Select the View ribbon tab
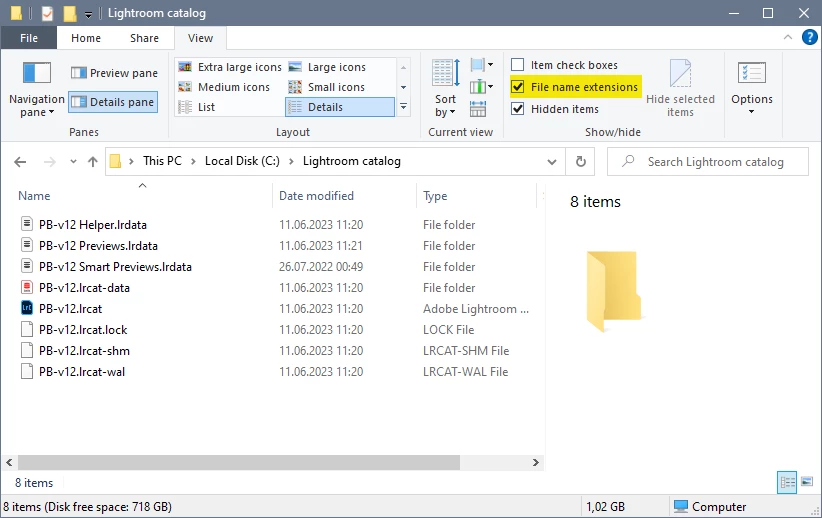Viewport: 822px width, 518px height. click(200, 38)
